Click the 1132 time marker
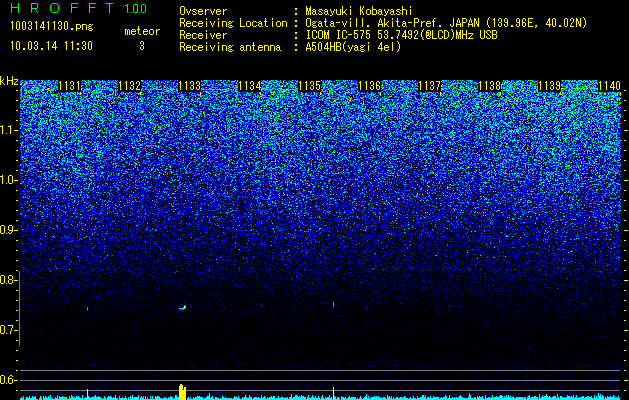 (130, 86)
